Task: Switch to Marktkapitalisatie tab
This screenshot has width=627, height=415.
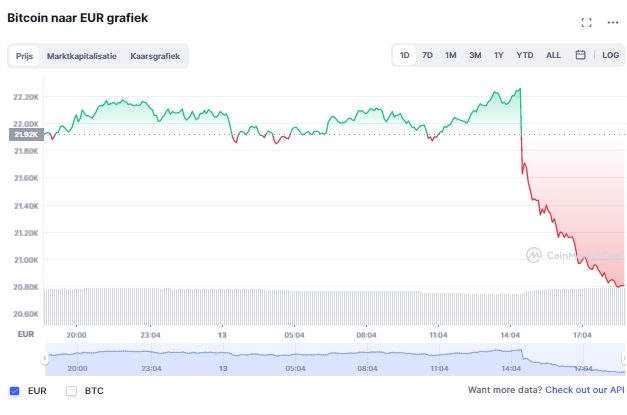Action: [82, 56]
